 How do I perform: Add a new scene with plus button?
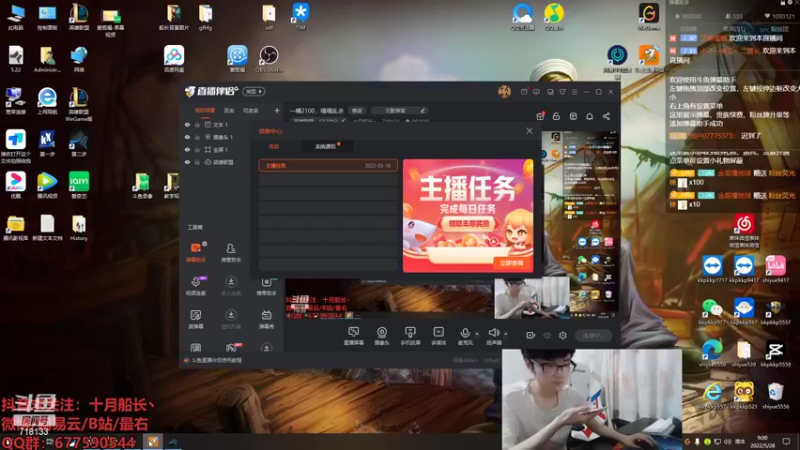[277, 110]
